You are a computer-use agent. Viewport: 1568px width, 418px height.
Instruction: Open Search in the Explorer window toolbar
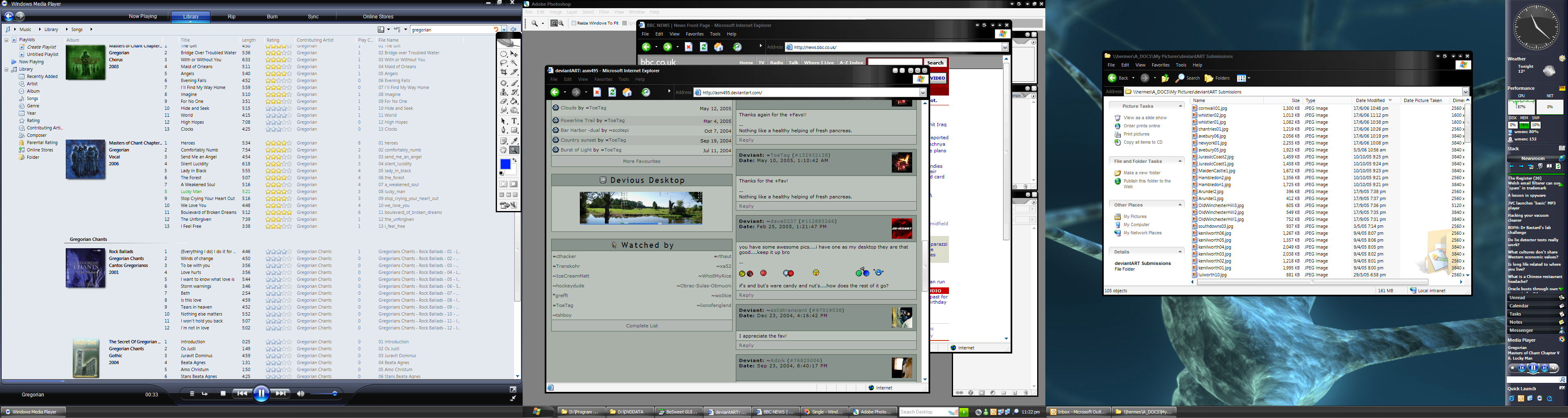[x=1187, y=78]
